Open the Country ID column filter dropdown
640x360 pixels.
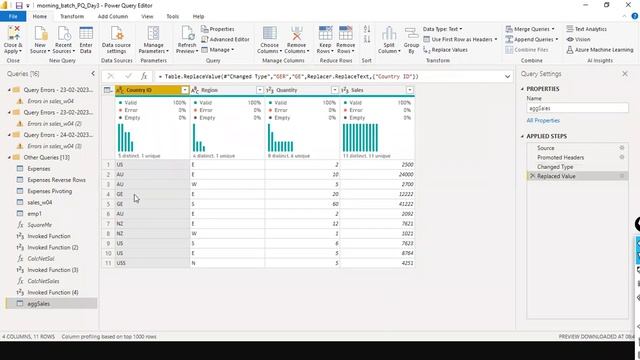pos(185,90)
